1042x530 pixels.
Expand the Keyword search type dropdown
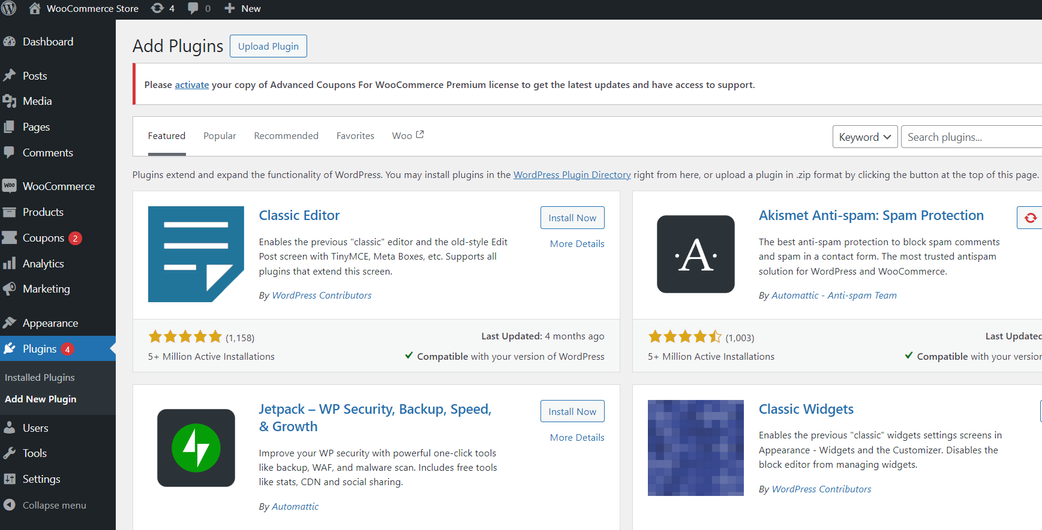(864, 137)
